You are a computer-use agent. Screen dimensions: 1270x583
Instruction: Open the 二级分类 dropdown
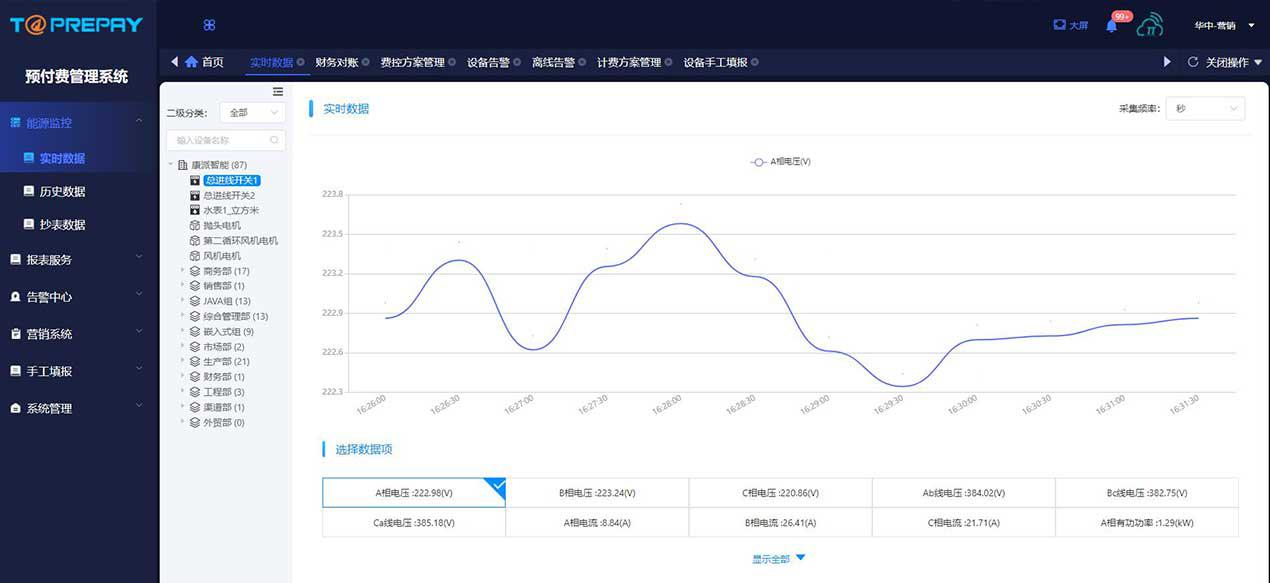coord(252,113)
